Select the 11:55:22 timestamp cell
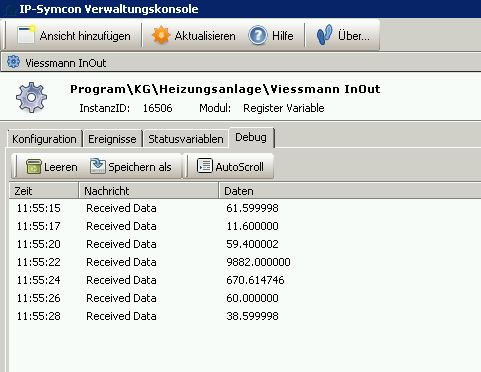This screenshot has height=372, width=481. click(x=39, y=262)
